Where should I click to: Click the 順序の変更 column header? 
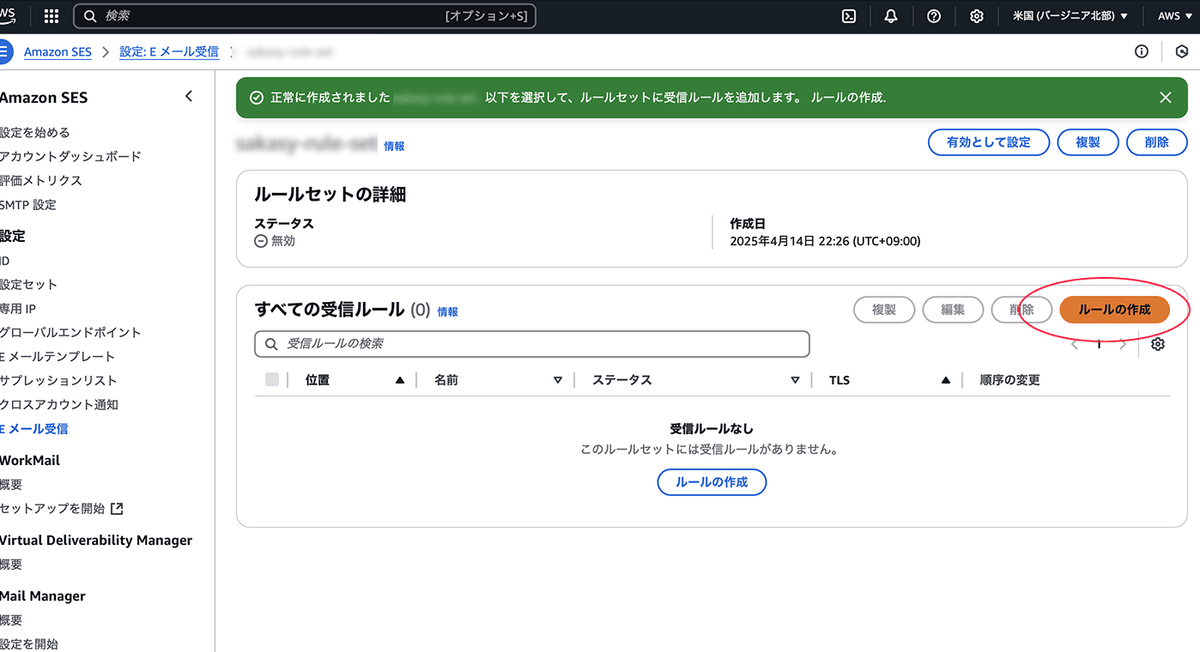coord(1010,380)
